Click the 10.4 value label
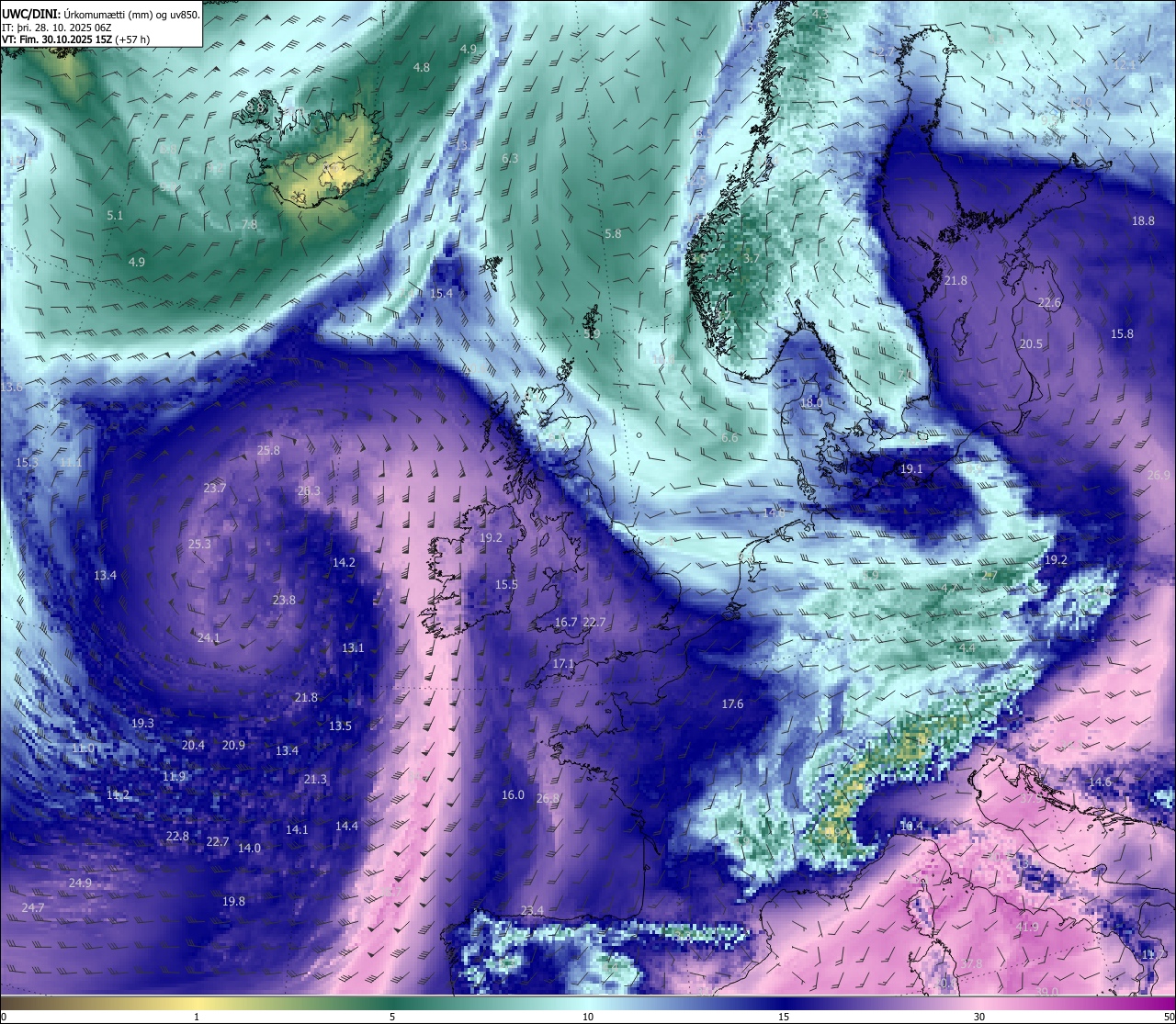 click(910, 826)
